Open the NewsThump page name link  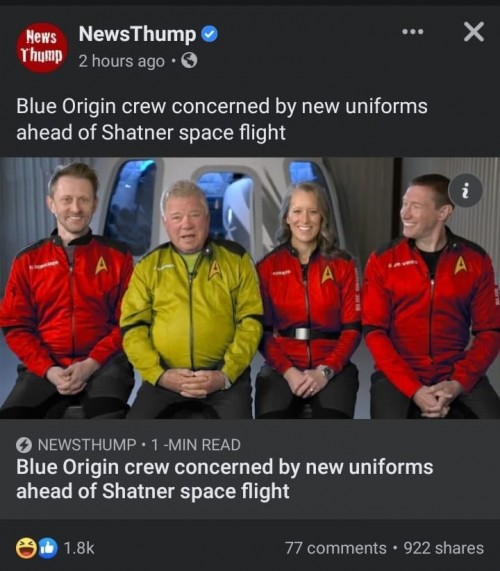pyautogui.click(x=137, y=34)
